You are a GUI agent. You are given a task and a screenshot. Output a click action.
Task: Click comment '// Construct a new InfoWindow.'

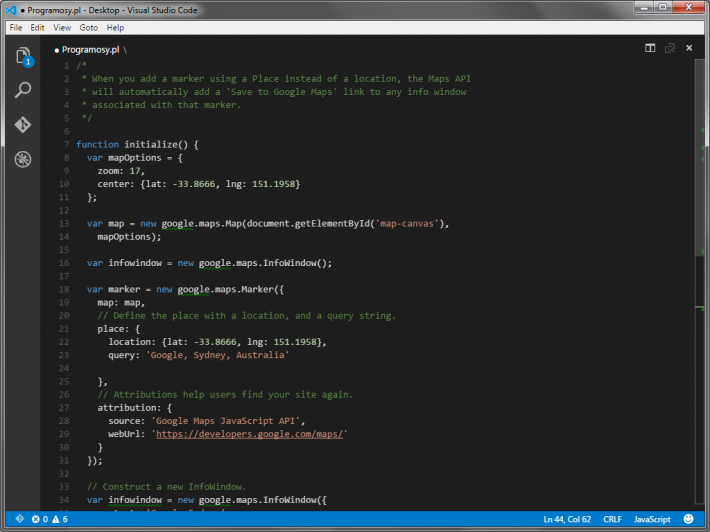tap(166, 487)
